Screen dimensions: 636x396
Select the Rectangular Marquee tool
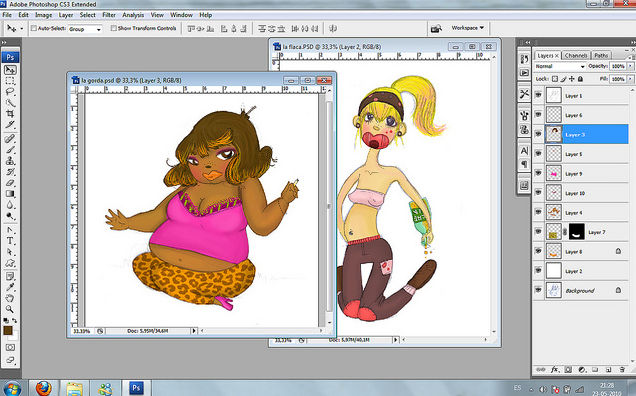coord(10,81)
